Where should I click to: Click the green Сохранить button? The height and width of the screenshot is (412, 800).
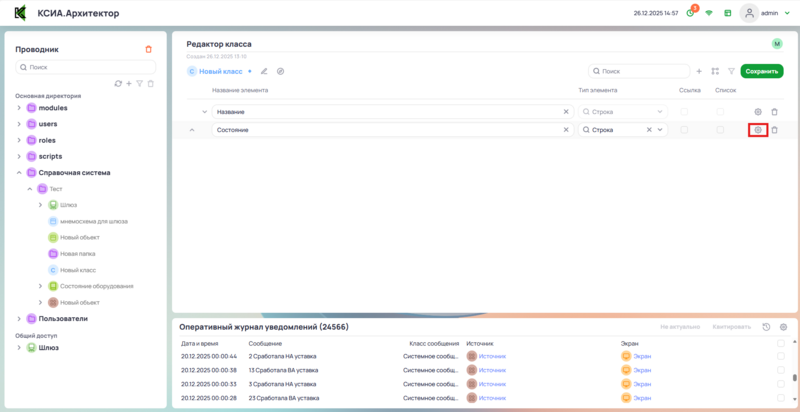point(761,71)
